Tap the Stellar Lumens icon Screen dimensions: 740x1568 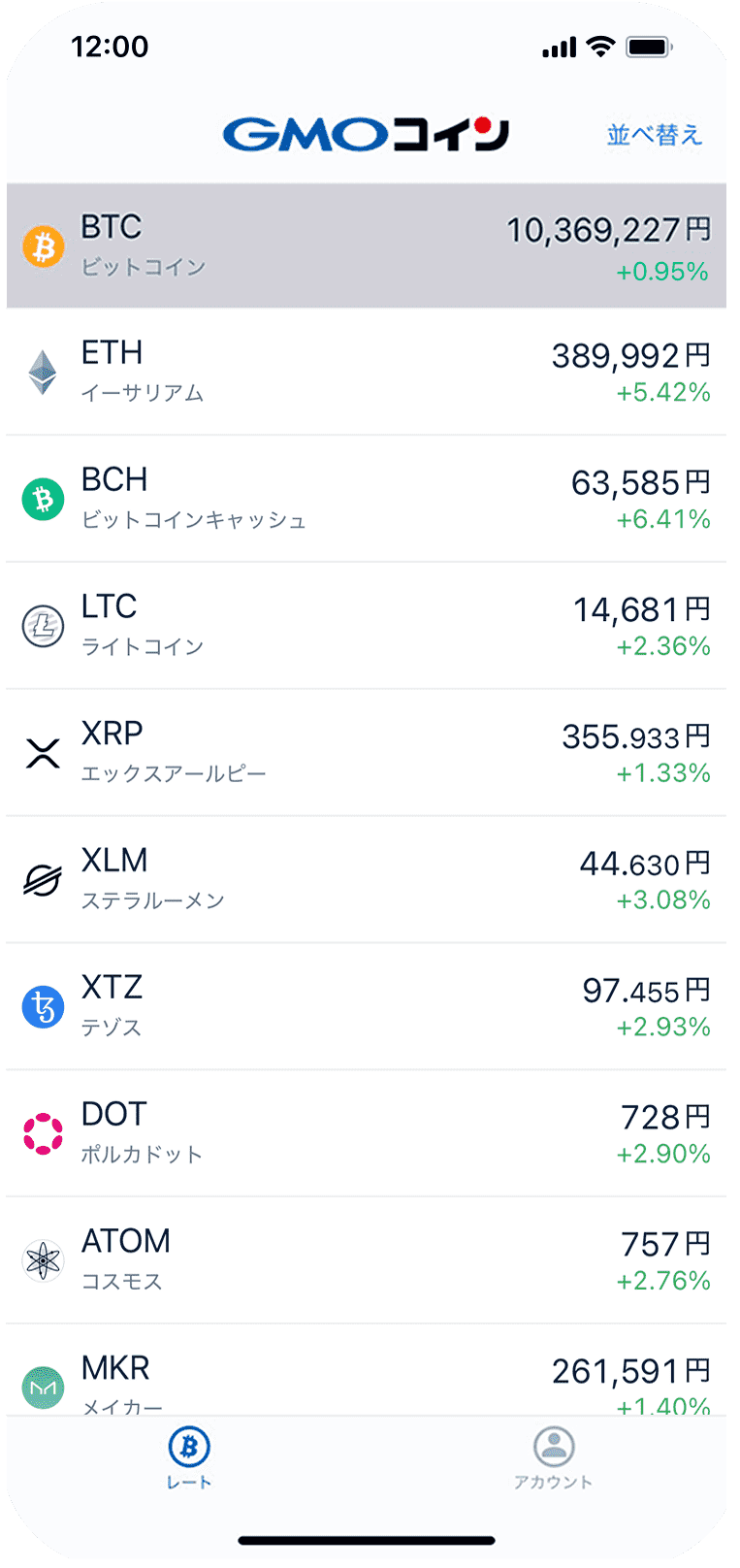pyautogui.click(x=44, y=880)
